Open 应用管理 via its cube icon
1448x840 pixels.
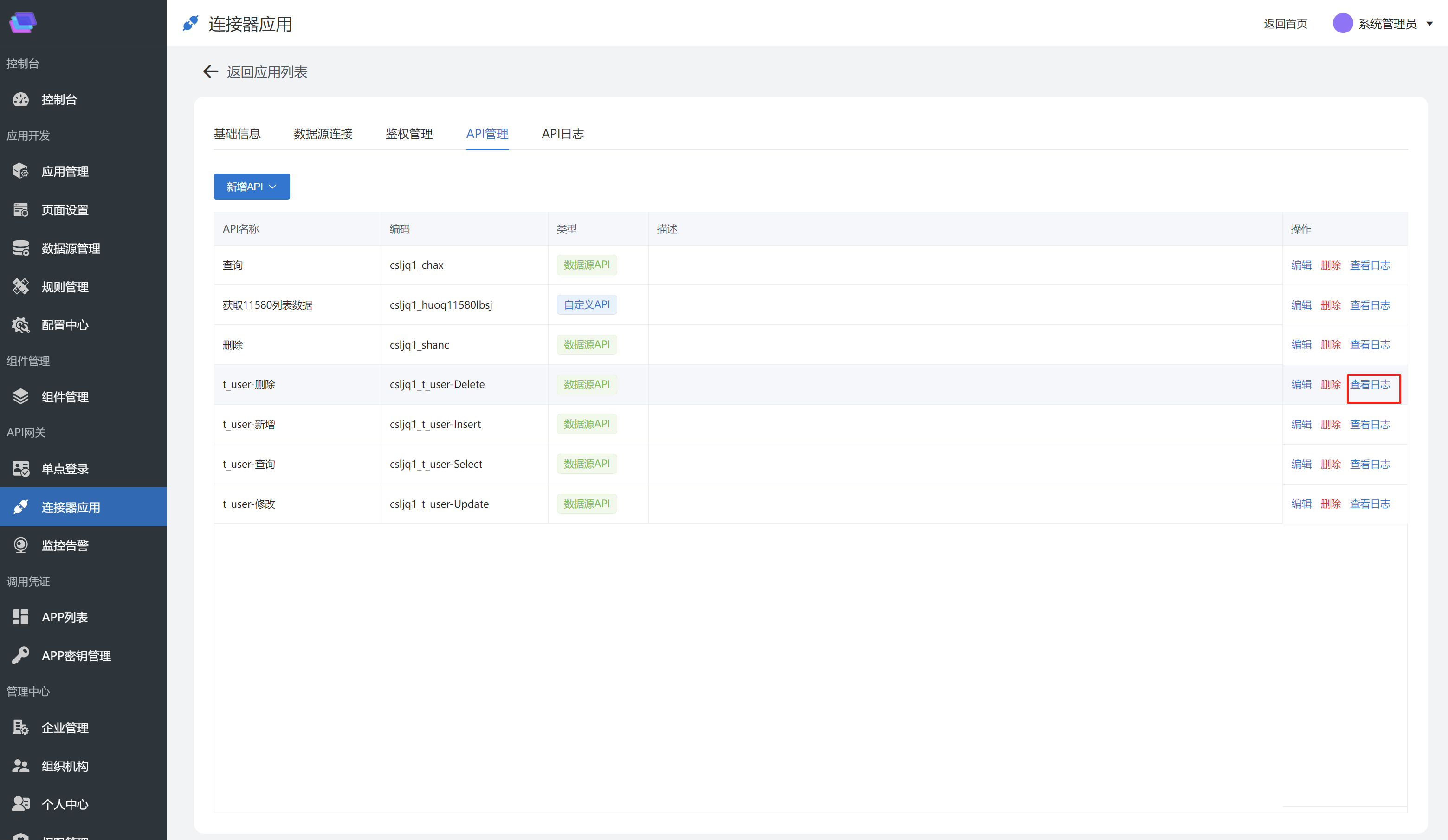21,171
